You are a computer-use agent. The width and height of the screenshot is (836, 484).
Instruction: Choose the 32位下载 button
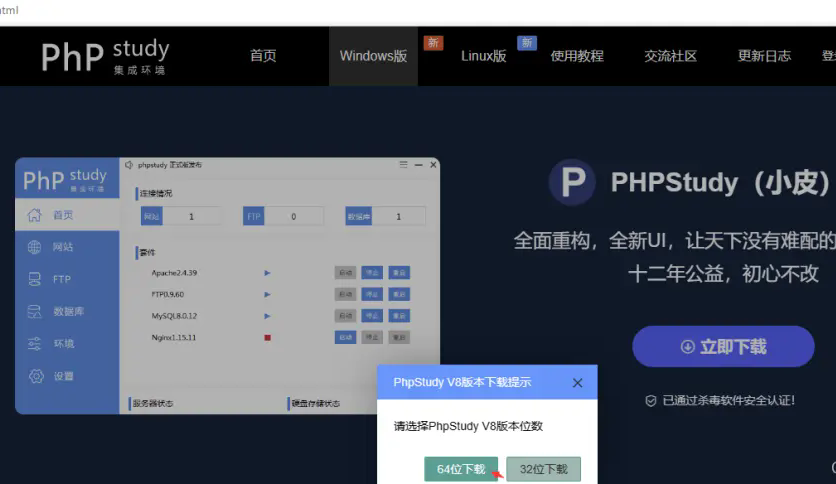click(543, 469)
